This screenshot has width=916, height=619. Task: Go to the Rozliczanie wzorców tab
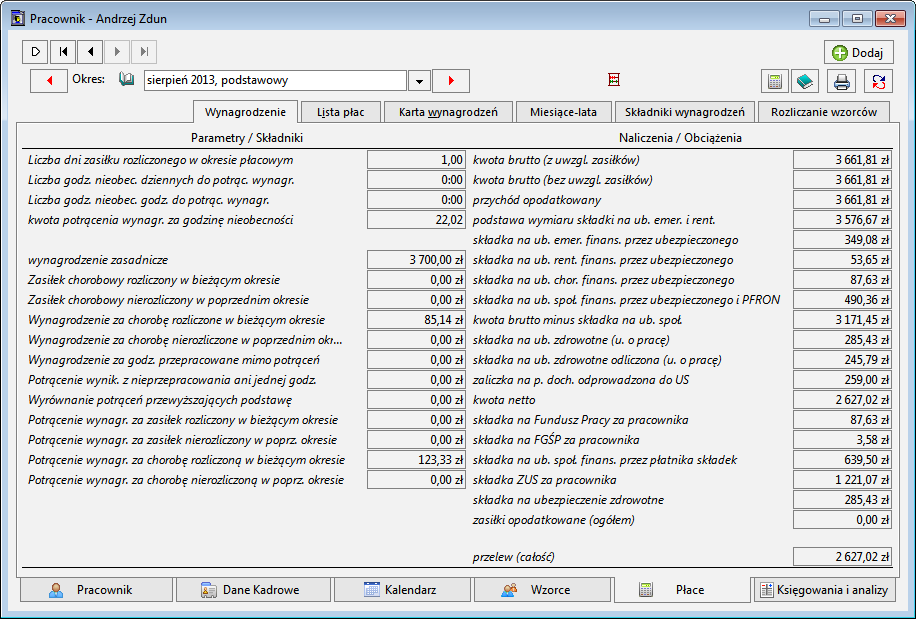coord(824,112)
